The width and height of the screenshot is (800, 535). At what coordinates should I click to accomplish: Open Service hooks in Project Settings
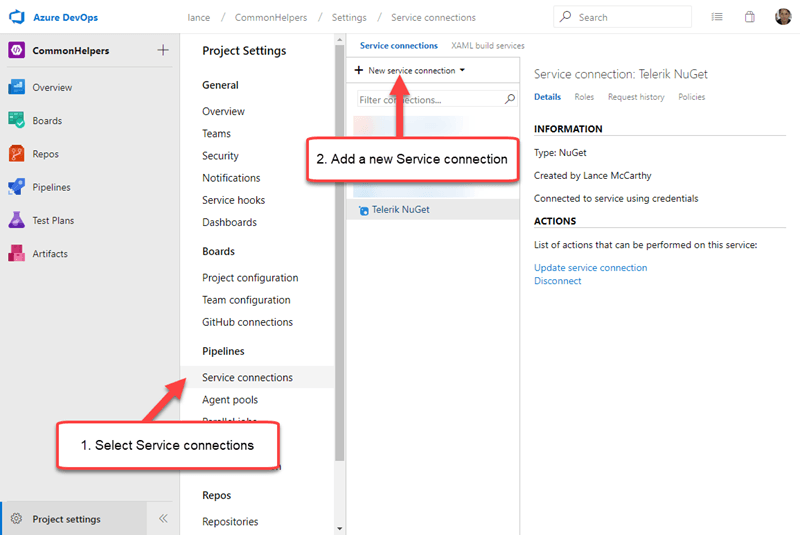click(233, 200)
